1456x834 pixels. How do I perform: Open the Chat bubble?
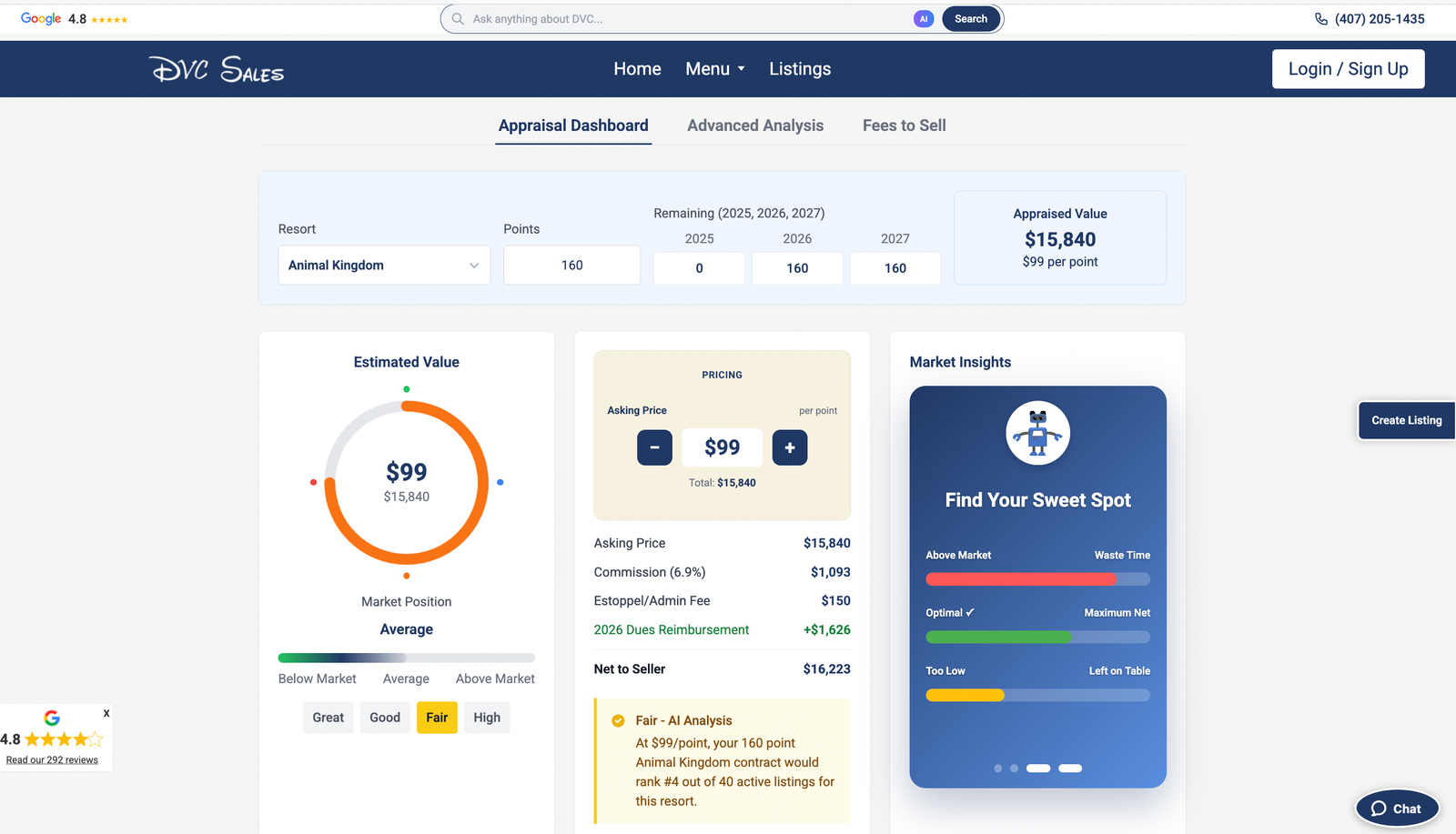[1397, 809]
